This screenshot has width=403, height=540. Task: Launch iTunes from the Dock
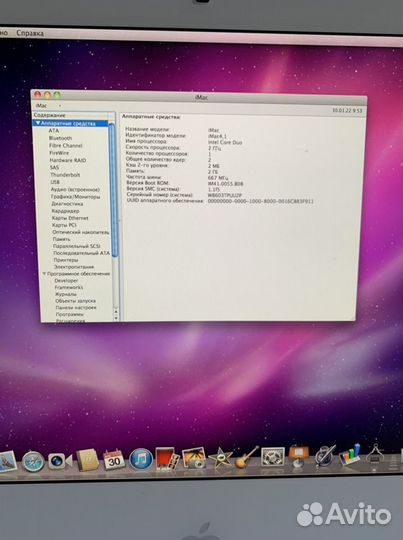coord(141,459)
